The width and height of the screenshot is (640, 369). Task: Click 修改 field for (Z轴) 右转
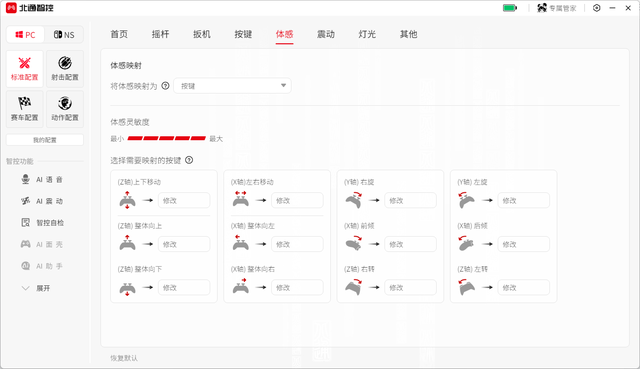click(x=410, y=287)
